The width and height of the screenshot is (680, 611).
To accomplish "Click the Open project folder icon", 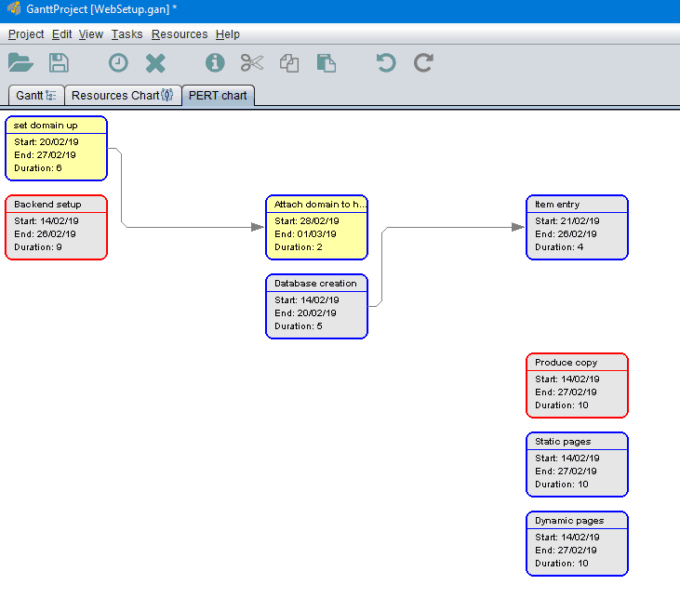I will (21, 63).
